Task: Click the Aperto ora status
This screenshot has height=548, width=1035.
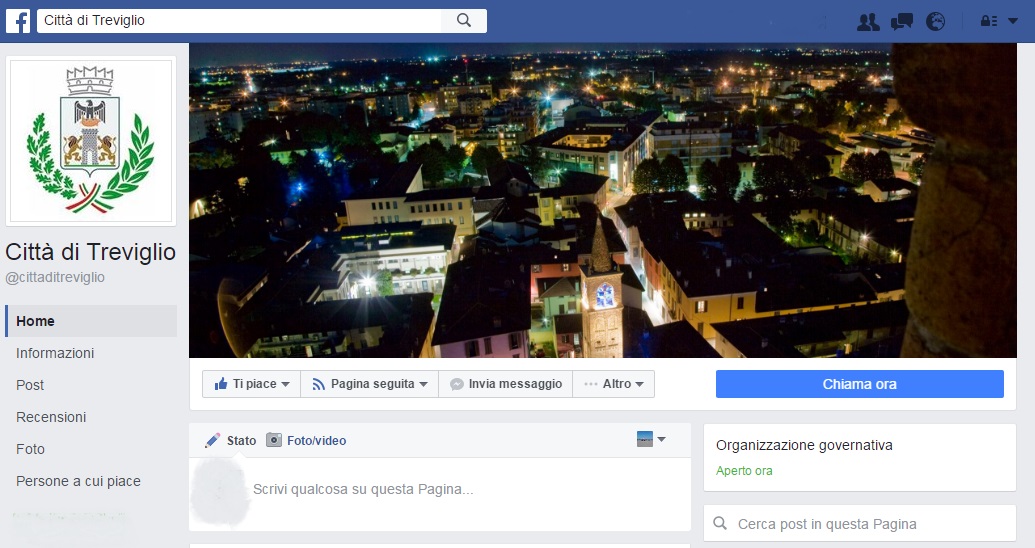Action: pos(744,471)
